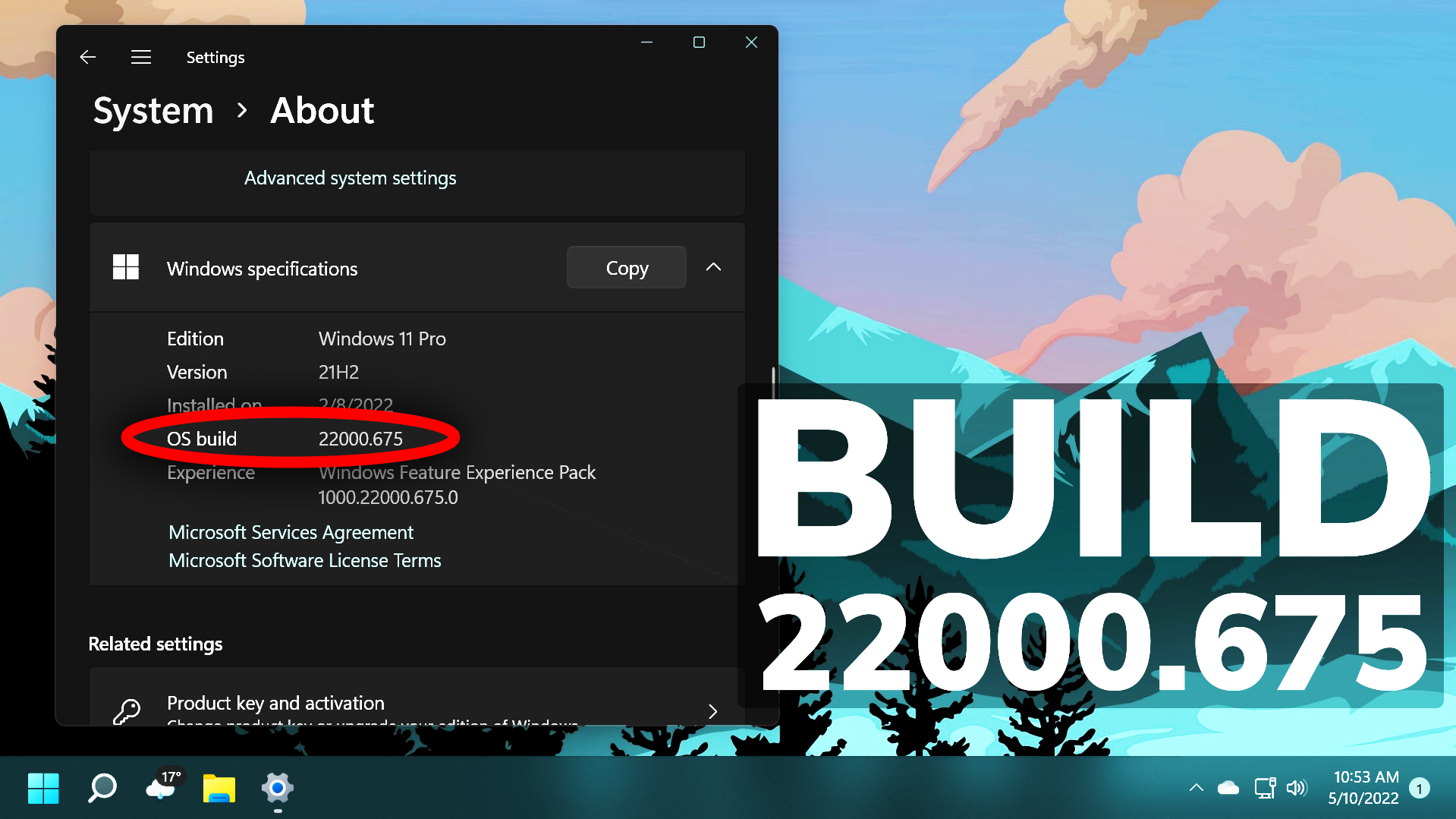Click the Related settings heading

pyautogui.click(x=156, y=644)
